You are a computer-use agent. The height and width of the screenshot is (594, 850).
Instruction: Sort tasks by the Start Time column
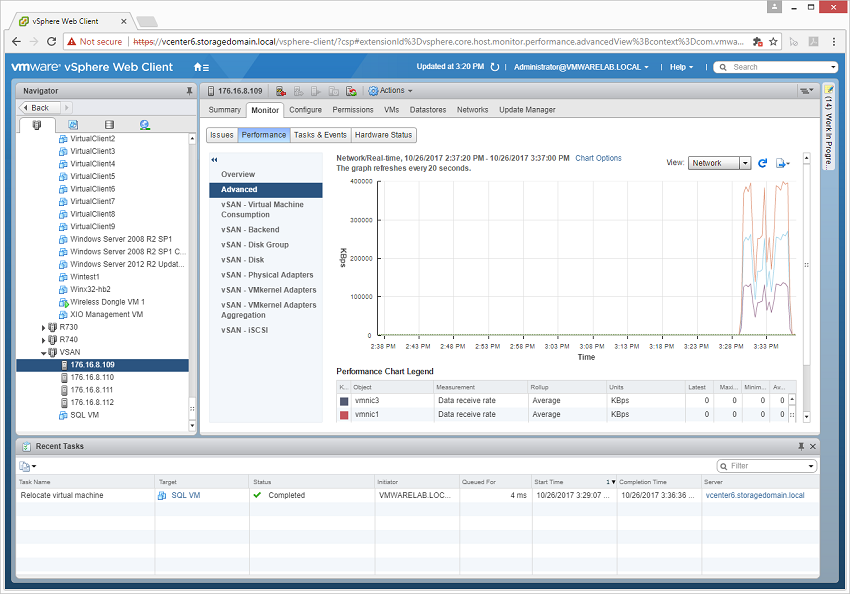[x=575, y=482]
